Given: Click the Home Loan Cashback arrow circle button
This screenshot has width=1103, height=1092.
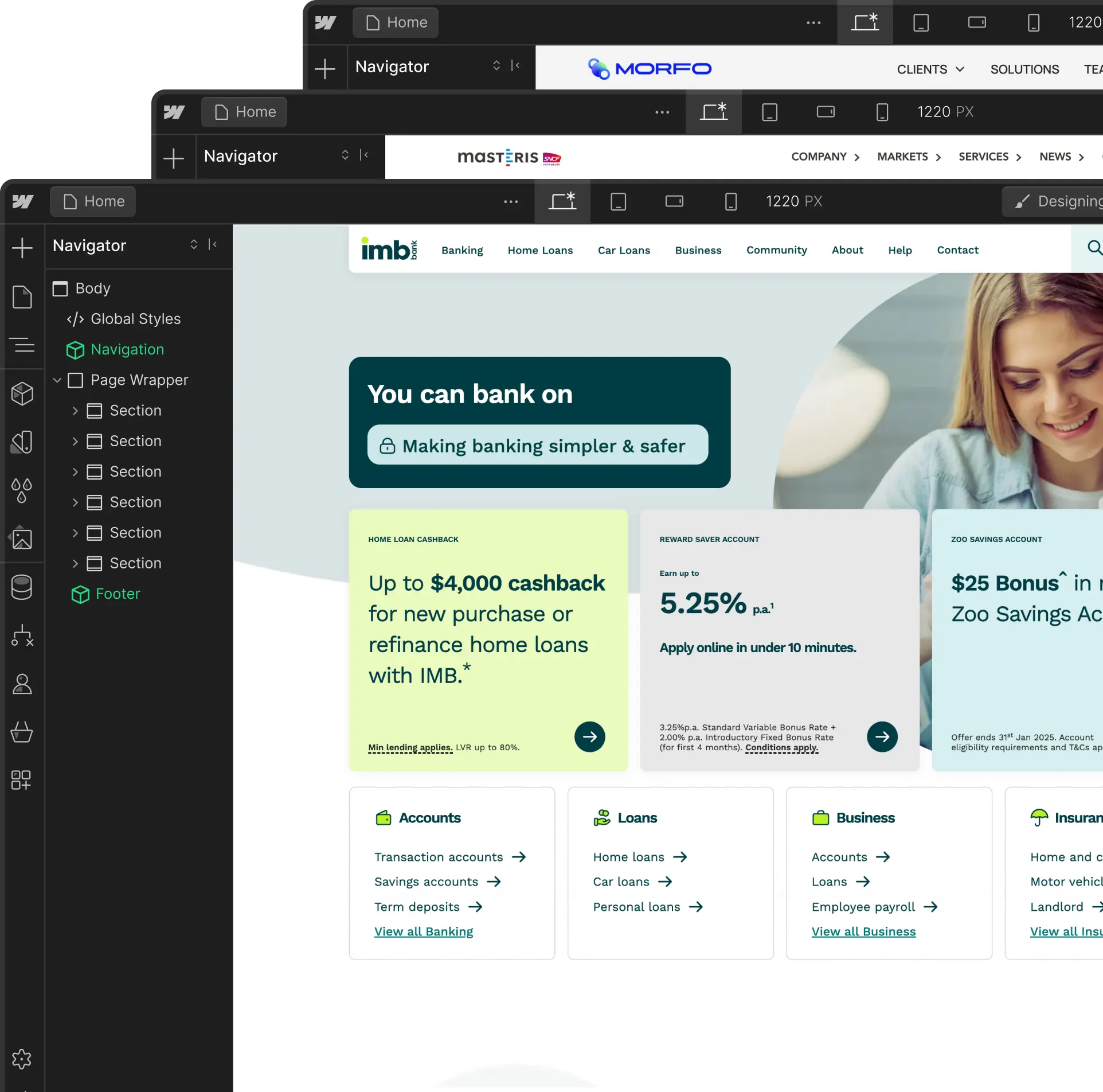Looking at the screenshot, I should coord(590,736).
